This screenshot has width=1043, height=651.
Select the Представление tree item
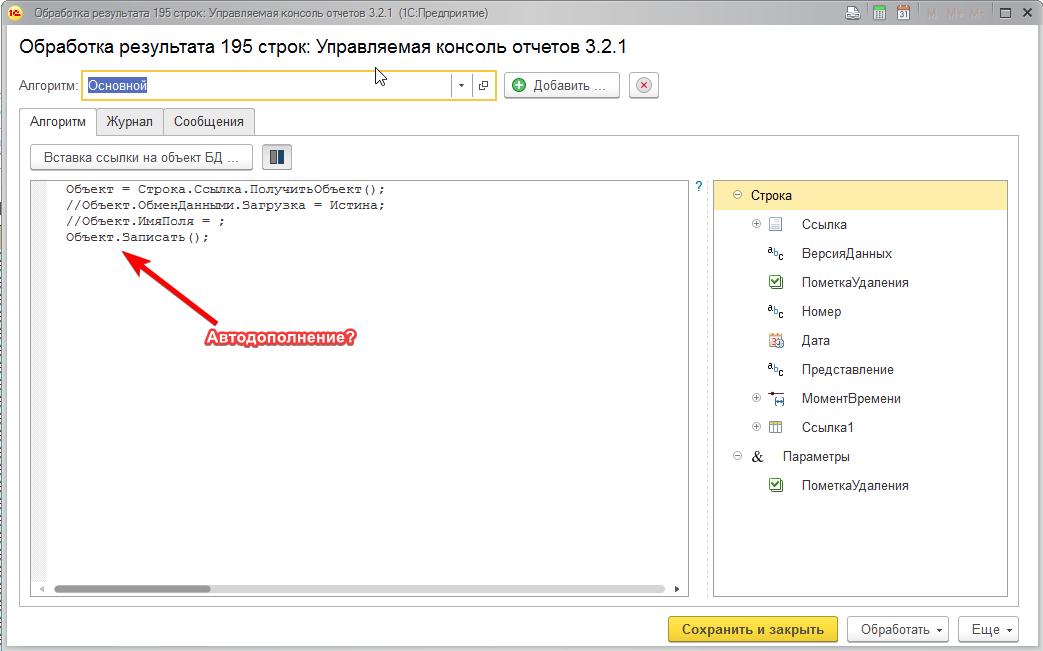[x=847, y=370]
